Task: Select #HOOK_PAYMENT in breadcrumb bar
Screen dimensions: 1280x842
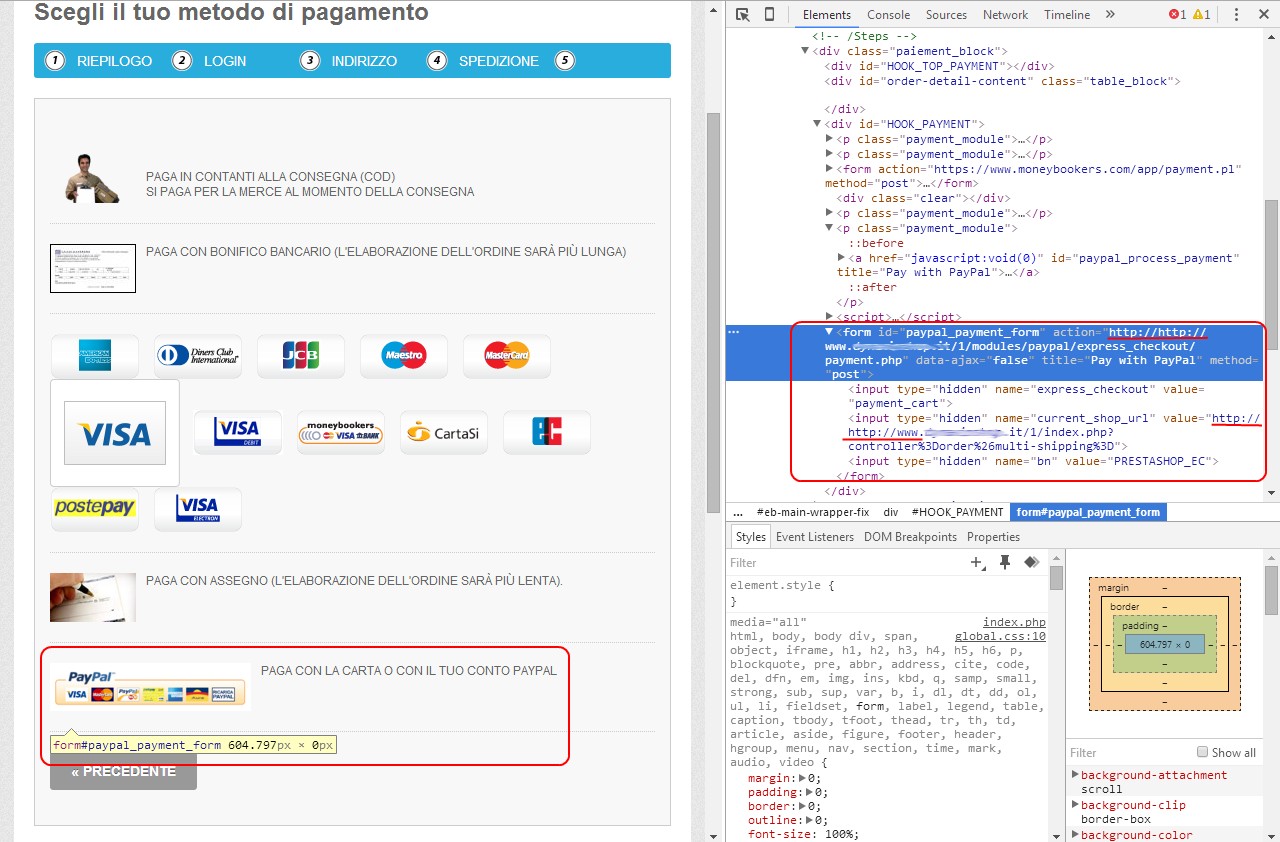Action: 957,512
